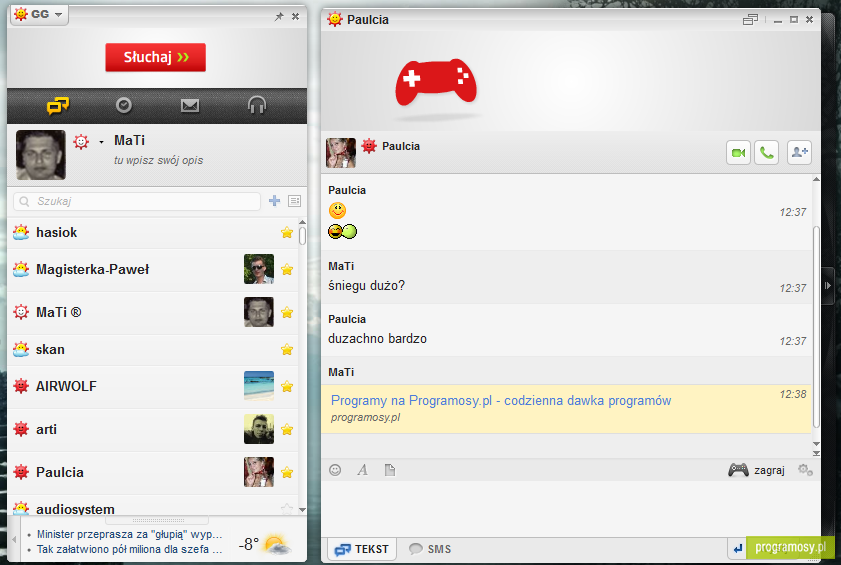Add person to conversation with Paulcia
Viewport: 841px width, 565px height.
(x=799, y=153)
